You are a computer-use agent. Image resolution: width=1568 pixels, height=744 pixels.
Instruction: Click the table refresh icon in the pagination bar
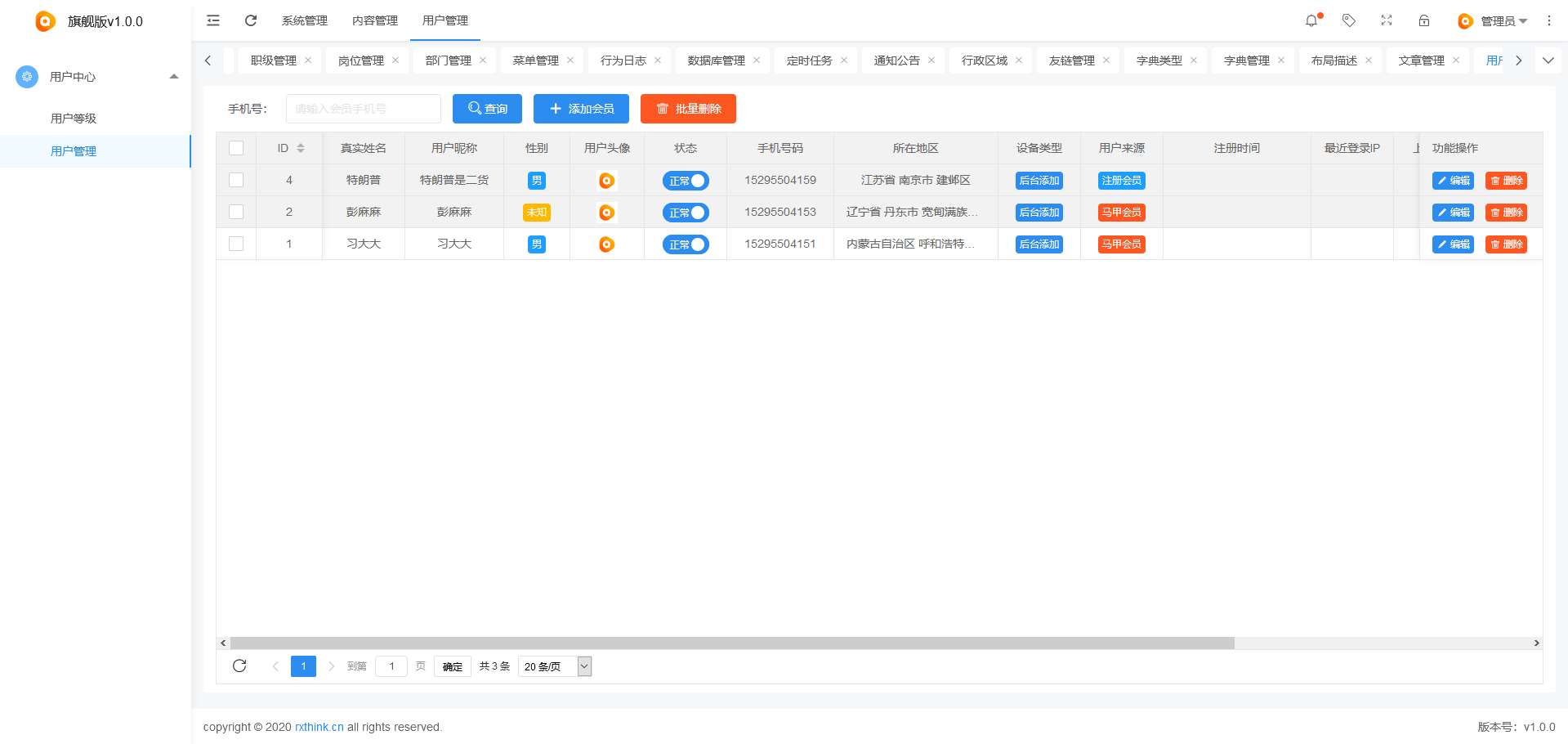(x=239, y=666)
